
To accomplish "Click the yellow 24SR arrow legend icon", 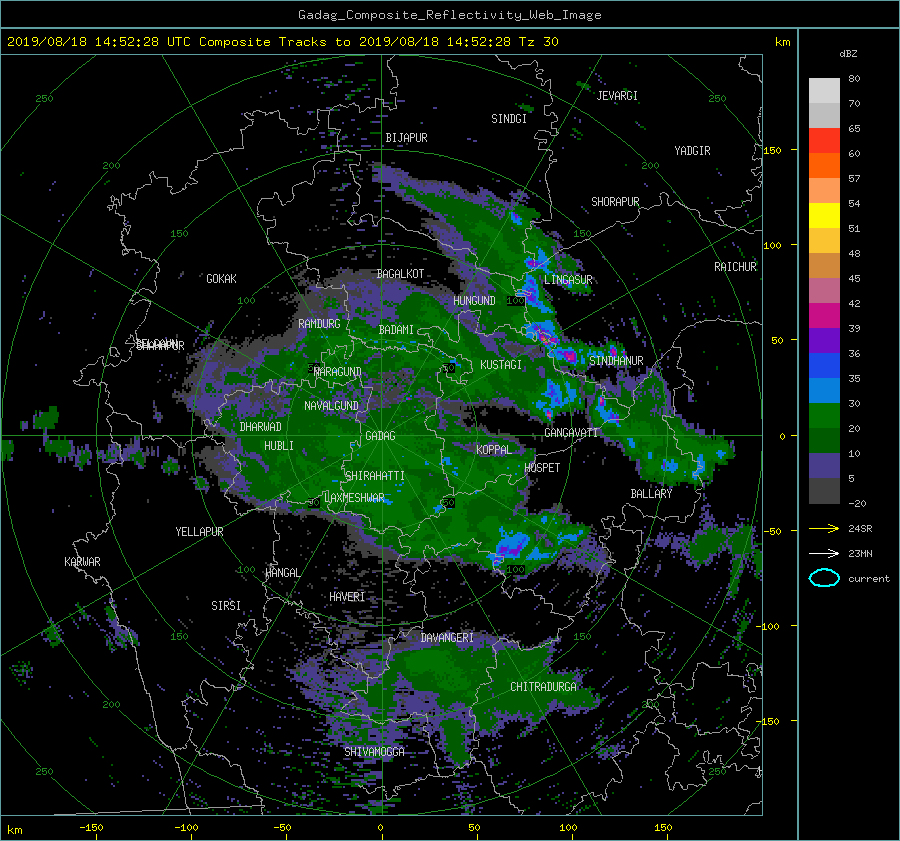I will (824, 529).
